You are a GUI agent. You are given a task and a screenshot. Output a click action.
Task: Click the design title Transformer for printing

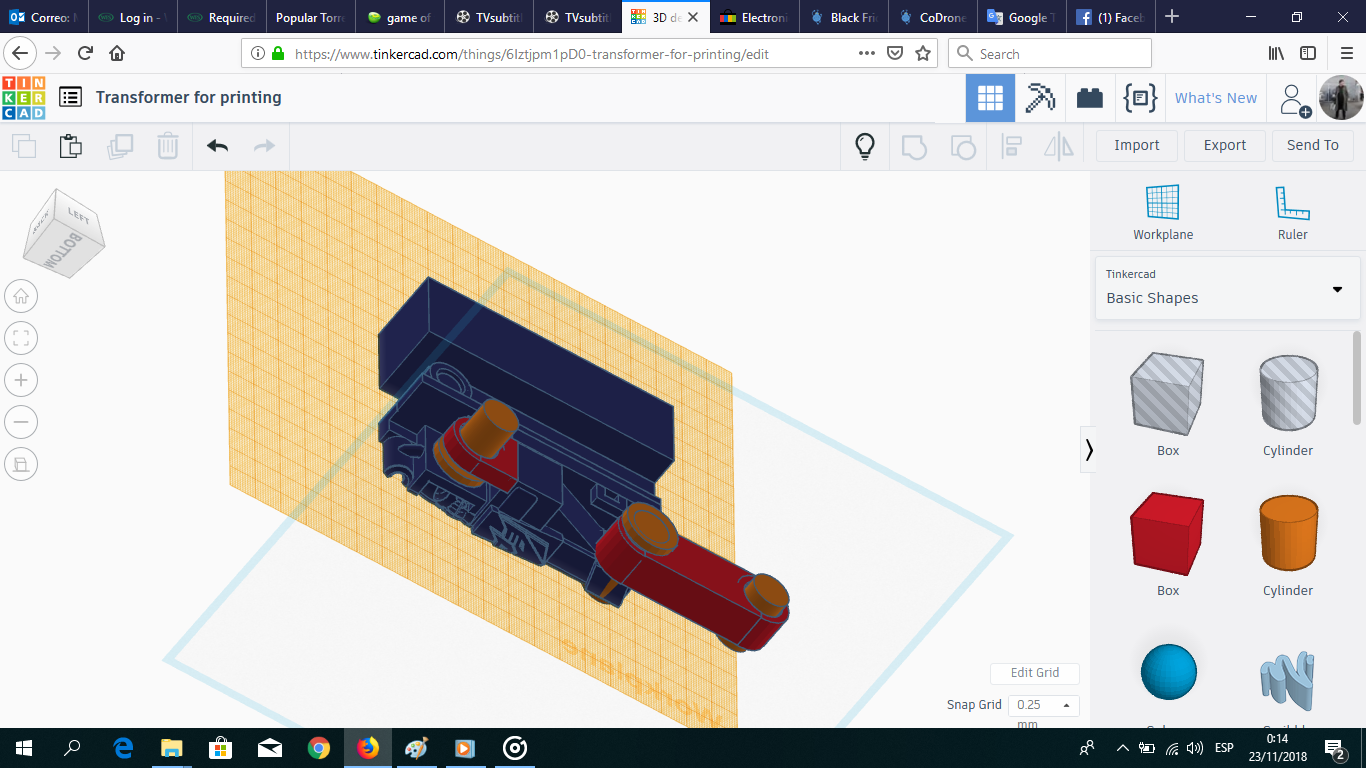tap(189, 97)
